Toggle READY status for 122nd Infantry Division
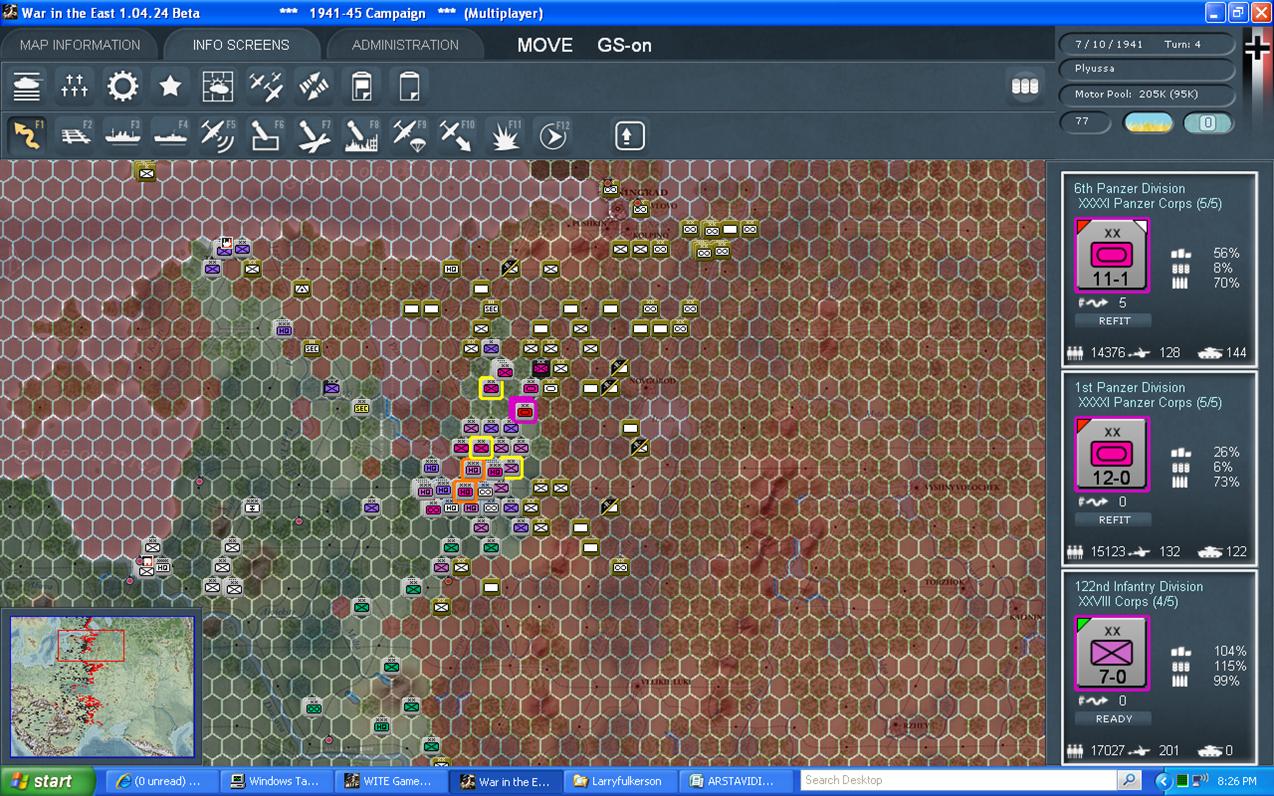This screenshot has height=796, width=1274. coord(1114,719)
